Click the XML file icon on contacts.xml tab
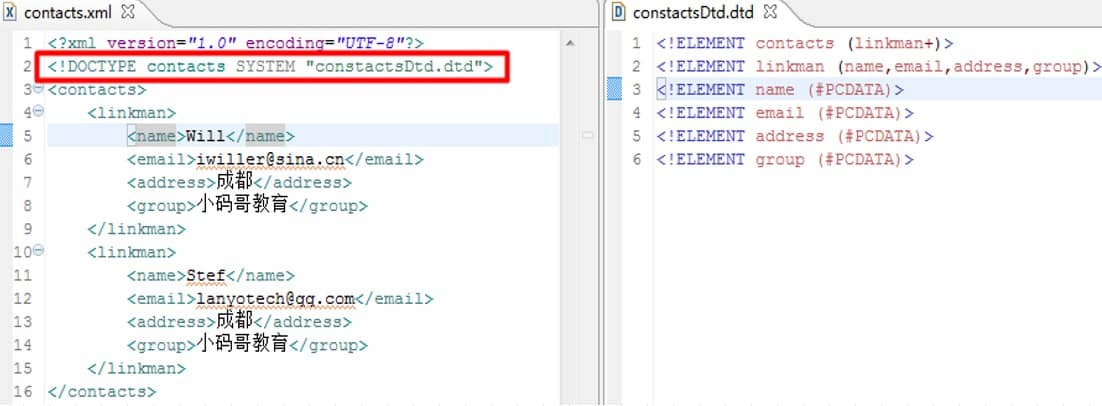 click(11, 13)
